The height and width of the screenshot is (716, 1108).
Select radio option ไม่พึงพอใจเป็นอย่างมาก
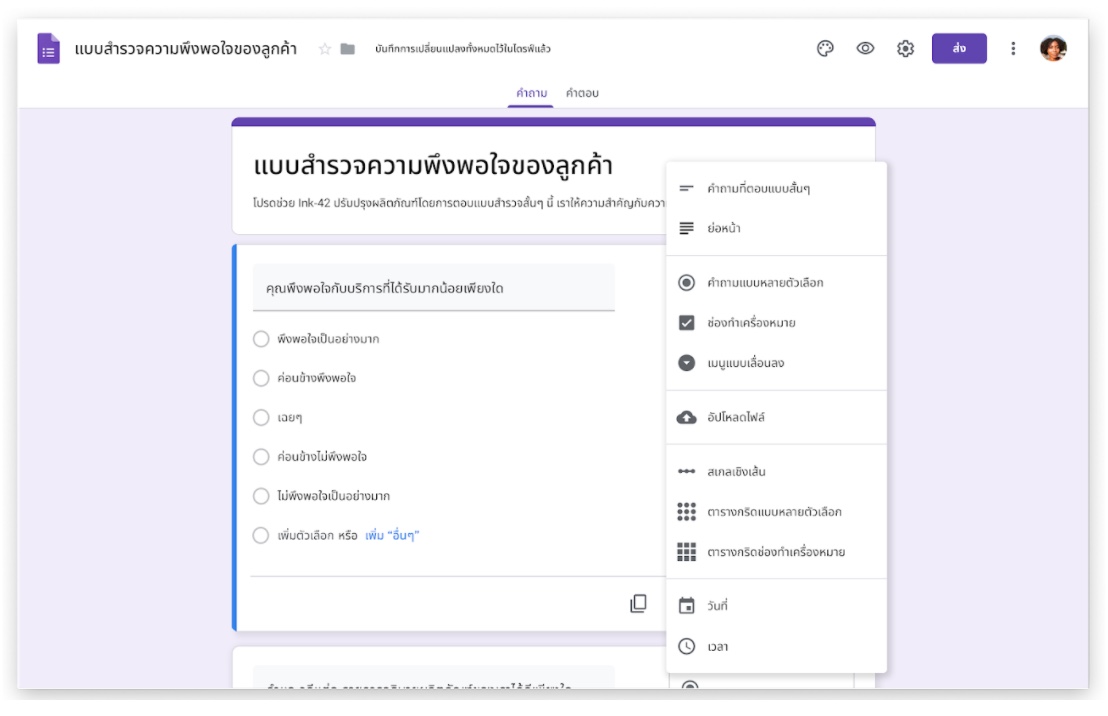[261, 496]
